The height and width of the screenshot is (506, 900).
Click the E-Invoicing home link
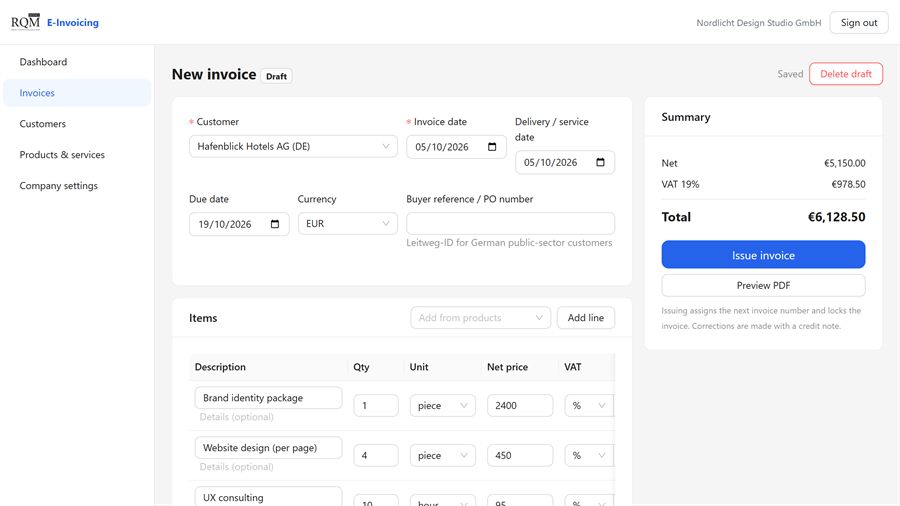point(73,22)
